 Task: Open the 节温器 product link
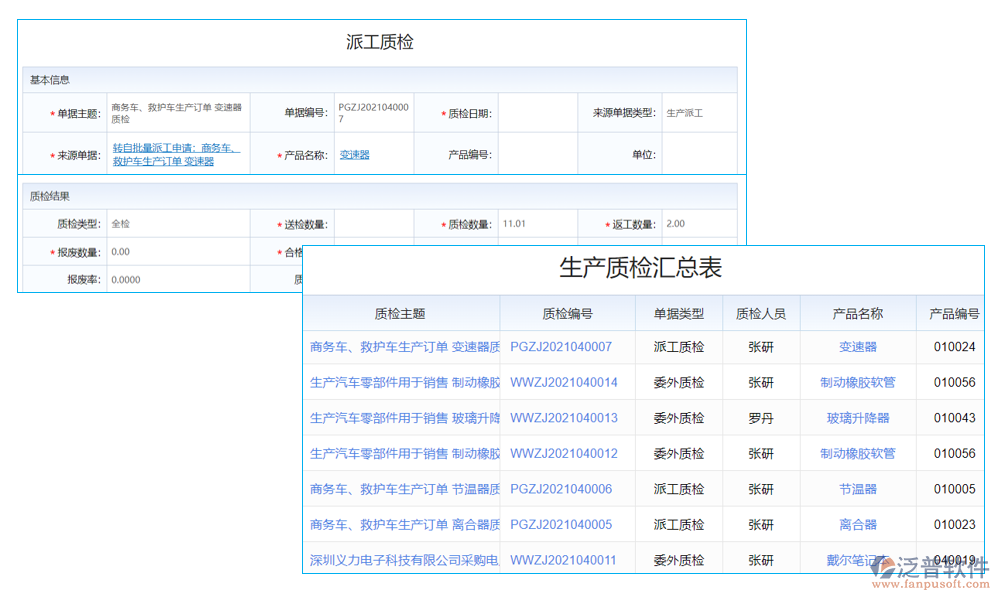click(x=859, y=489)
